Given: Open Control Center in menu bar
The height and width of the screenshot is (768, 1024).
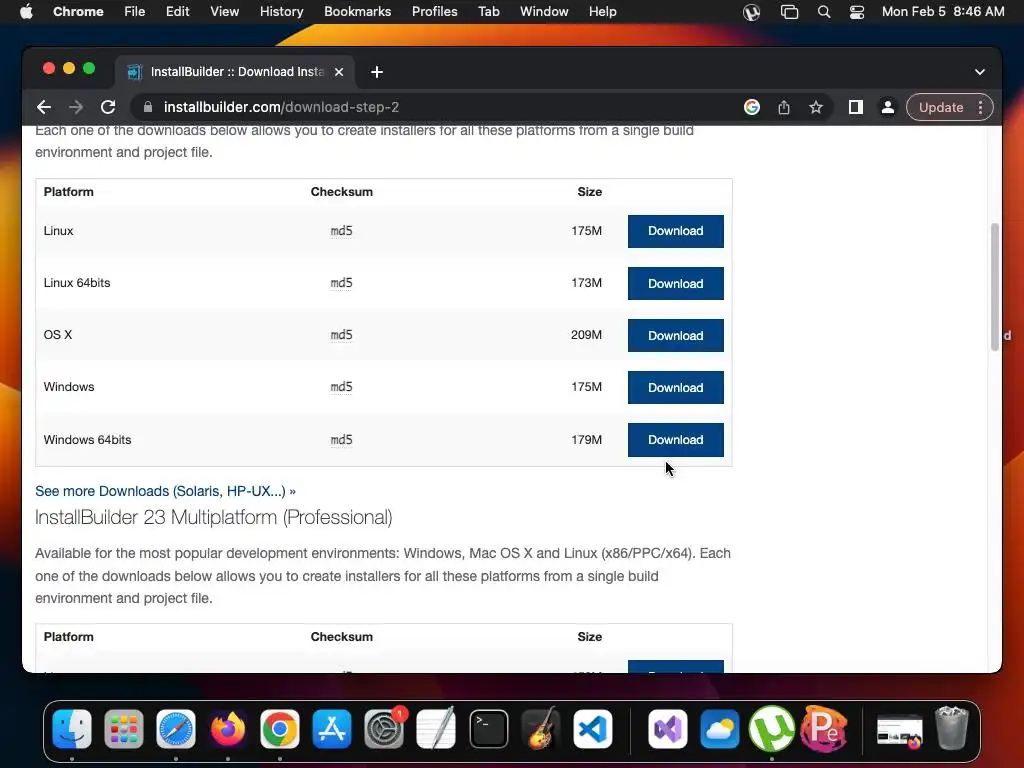Looking at the screenshot, I should point(857,12).
